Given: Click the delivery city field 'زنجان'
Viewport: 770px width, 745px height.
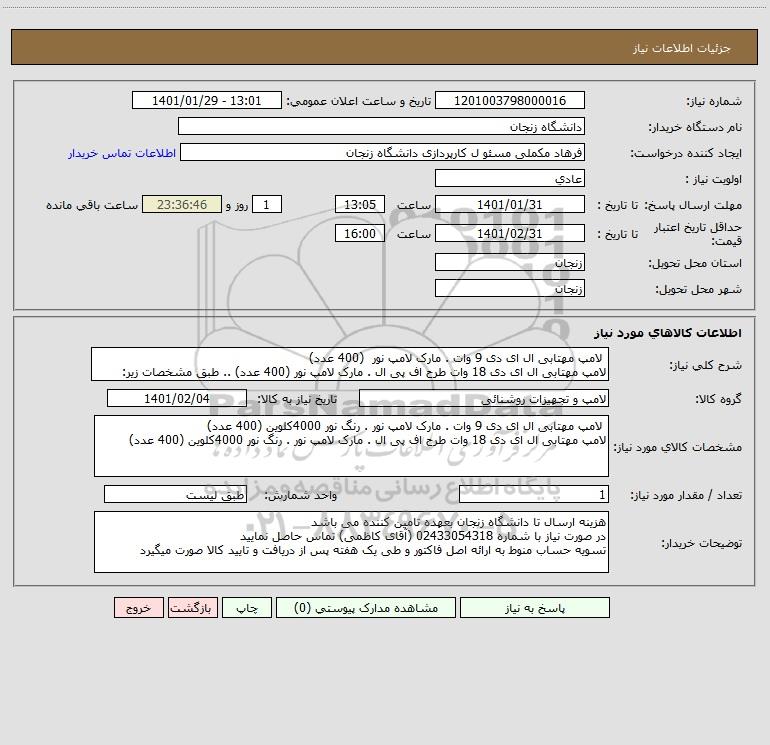Looking at the screenshot, I should click(x=510, y=288).
